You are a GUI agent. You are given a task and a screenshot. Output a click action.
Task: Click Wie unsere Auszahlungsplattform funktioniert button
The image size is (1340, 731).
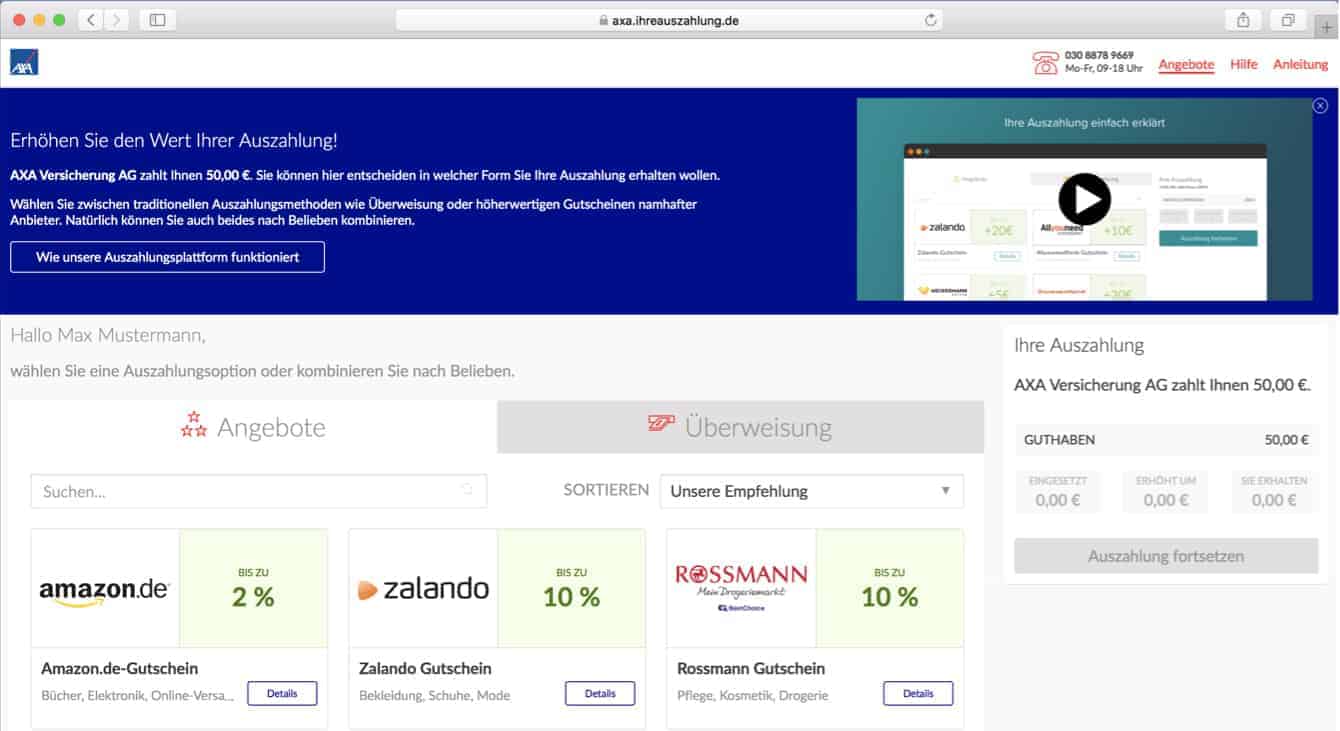[168, 257]
